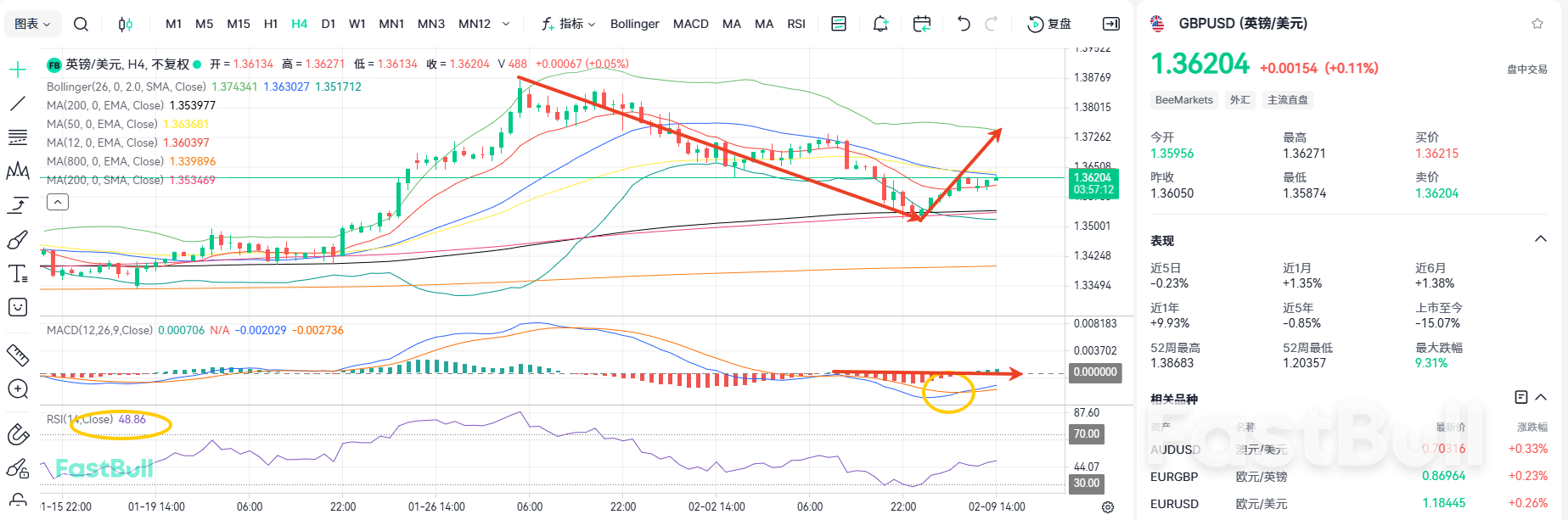Click the 复盘 replay button

(x=1049, y=24)
